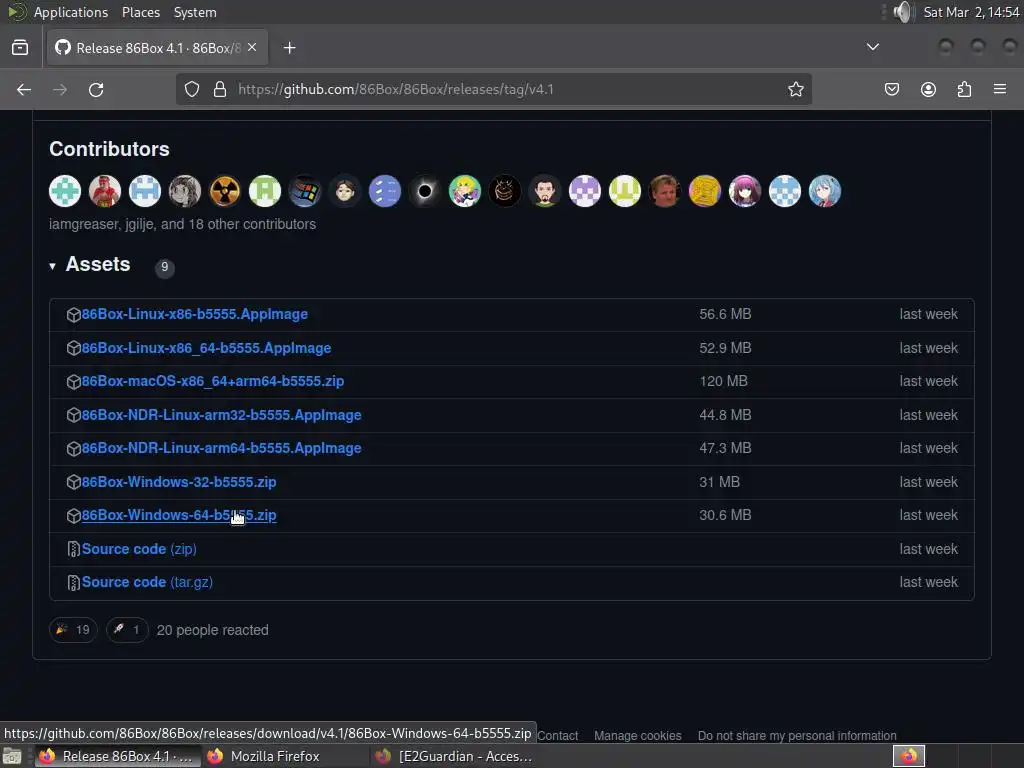Click the party popper reaction with 19

(x=73, y=630)
